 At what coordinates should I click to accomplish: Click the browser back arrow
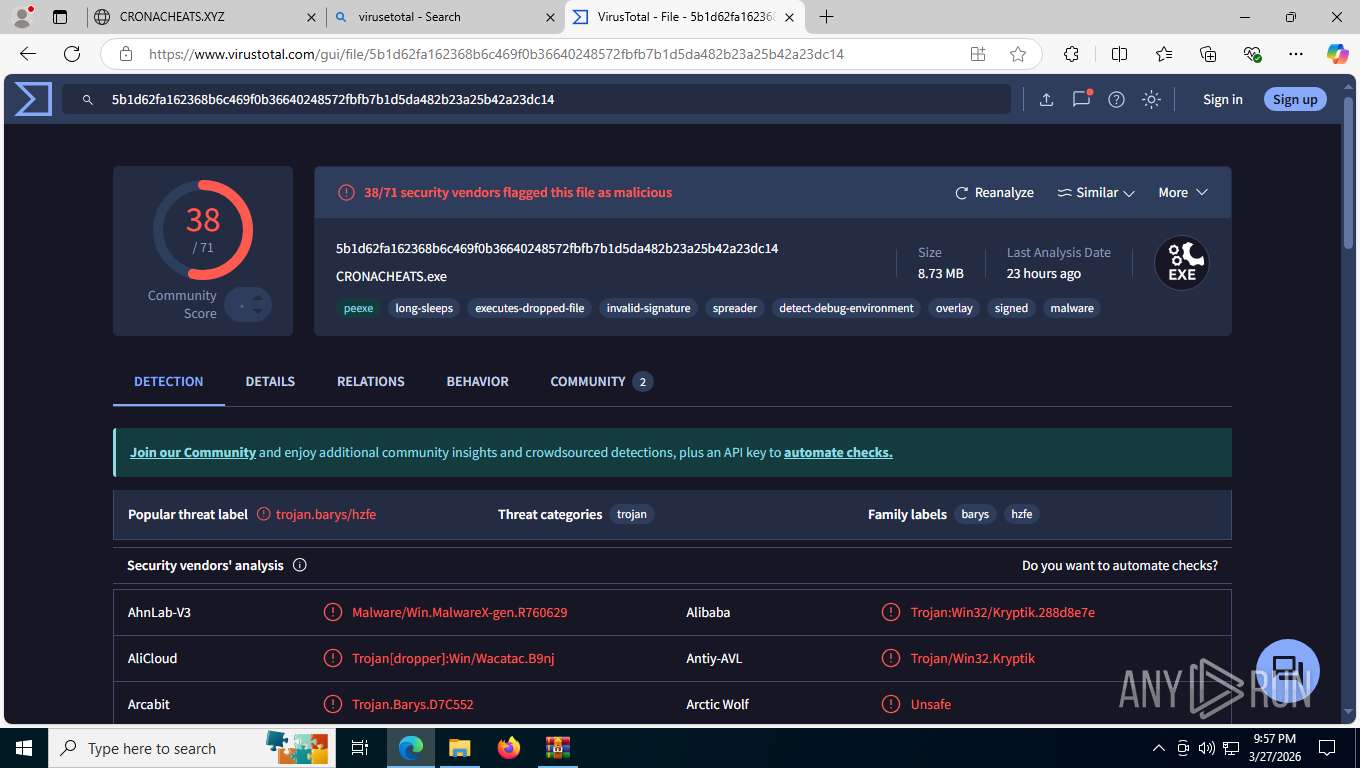click(28, 54)
